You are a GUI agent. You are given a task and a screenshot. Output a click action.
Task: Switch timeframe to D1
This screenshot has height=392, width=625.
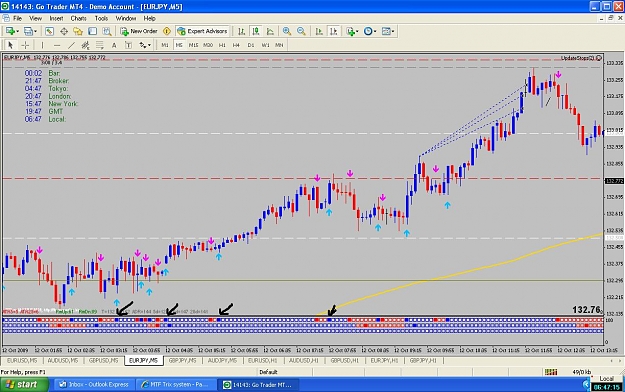251,45
